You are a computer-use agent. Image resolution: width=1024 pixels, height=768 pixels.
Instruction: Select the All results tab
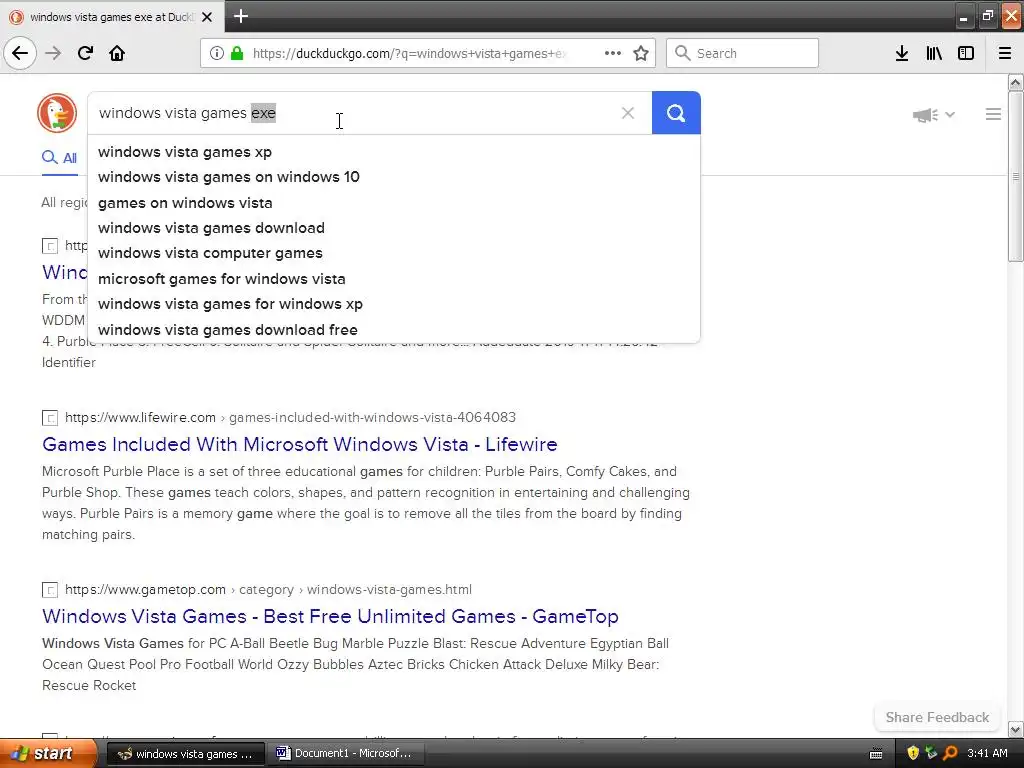click(59, 158)
